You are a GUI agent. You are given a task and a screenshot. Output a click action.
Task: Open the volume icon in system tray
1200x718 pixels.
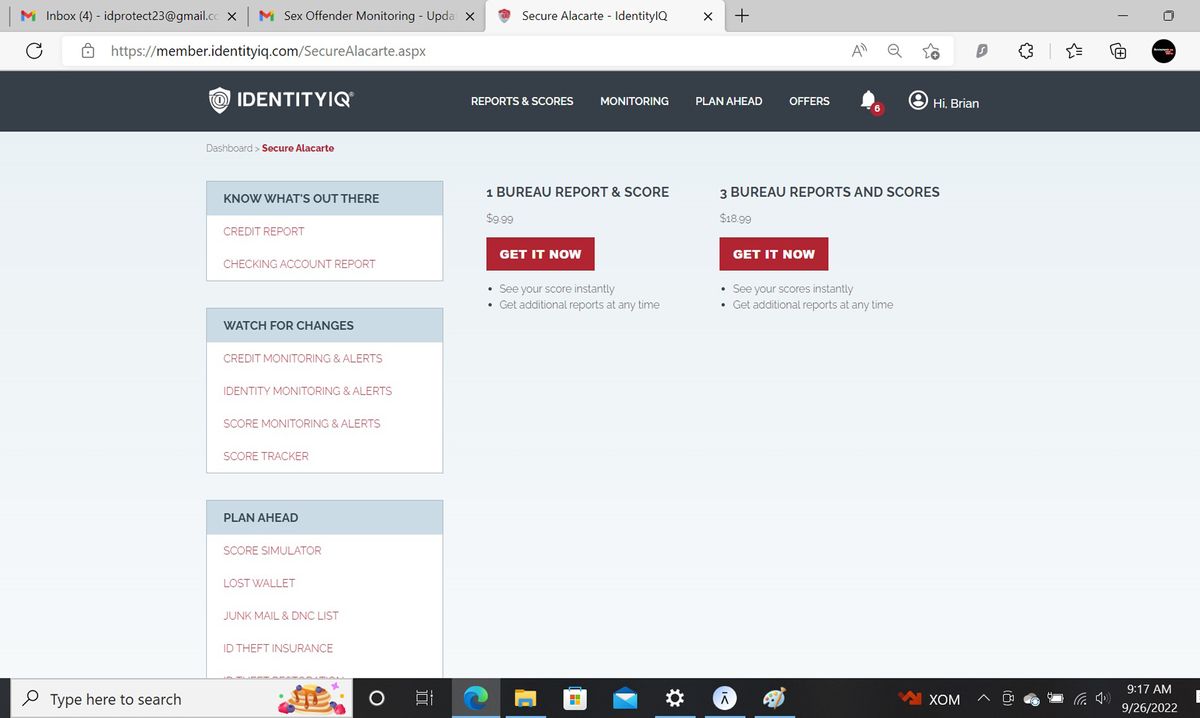tap(1102, 697)
